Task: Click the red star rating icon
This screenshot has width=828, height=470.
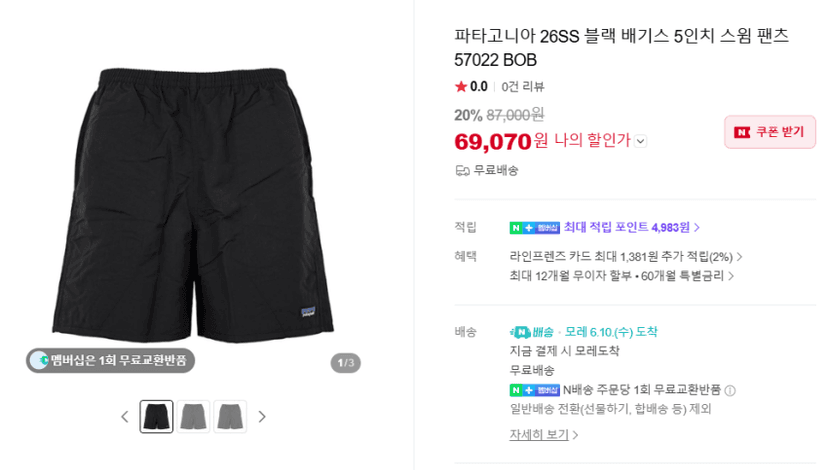Action: pos(460,86)
